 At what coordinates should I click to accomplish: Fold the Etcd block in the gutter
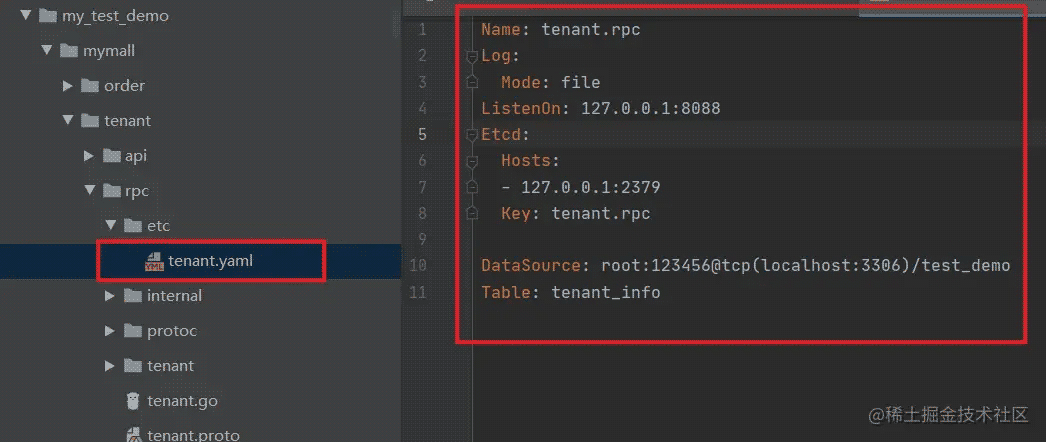coord(472,135)
